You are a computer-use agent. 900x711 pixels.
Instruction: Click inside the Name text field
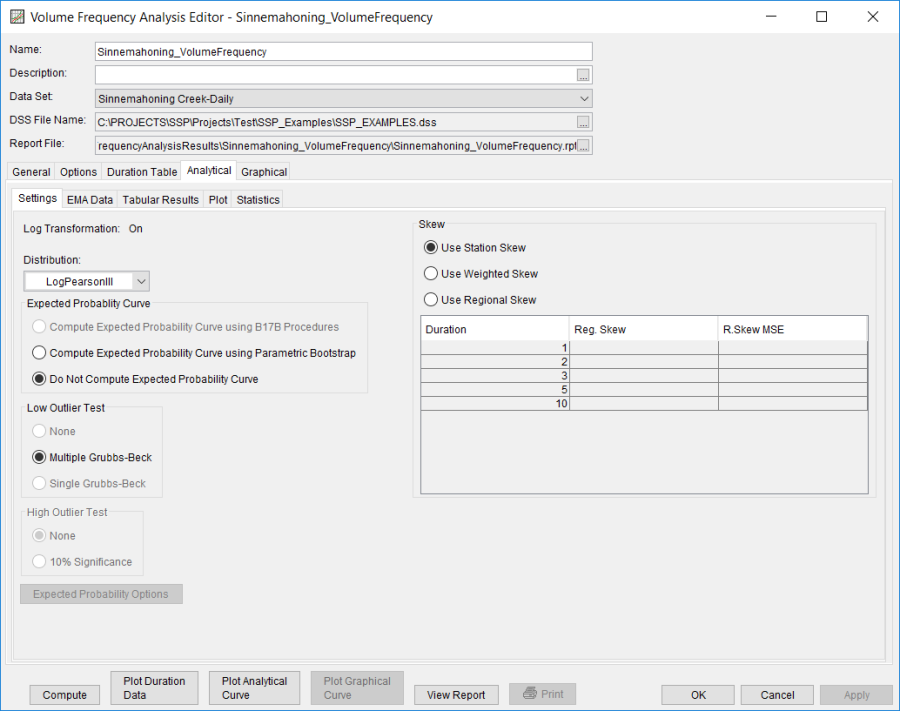click(343, 52)
